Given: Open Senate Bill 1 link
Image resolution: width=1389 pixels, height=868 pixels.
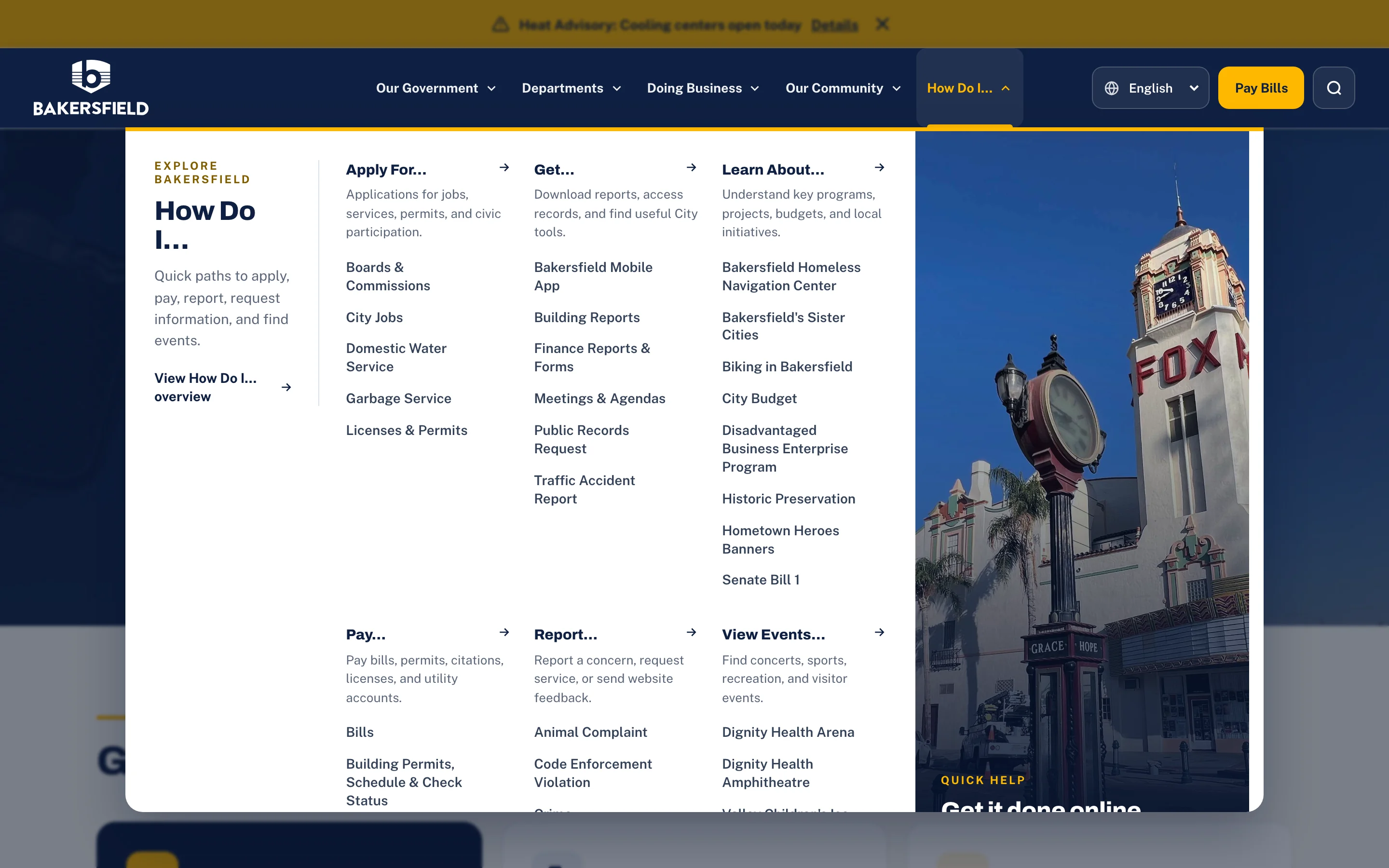Looking at the screenshot, I should (x=761, y=580).
